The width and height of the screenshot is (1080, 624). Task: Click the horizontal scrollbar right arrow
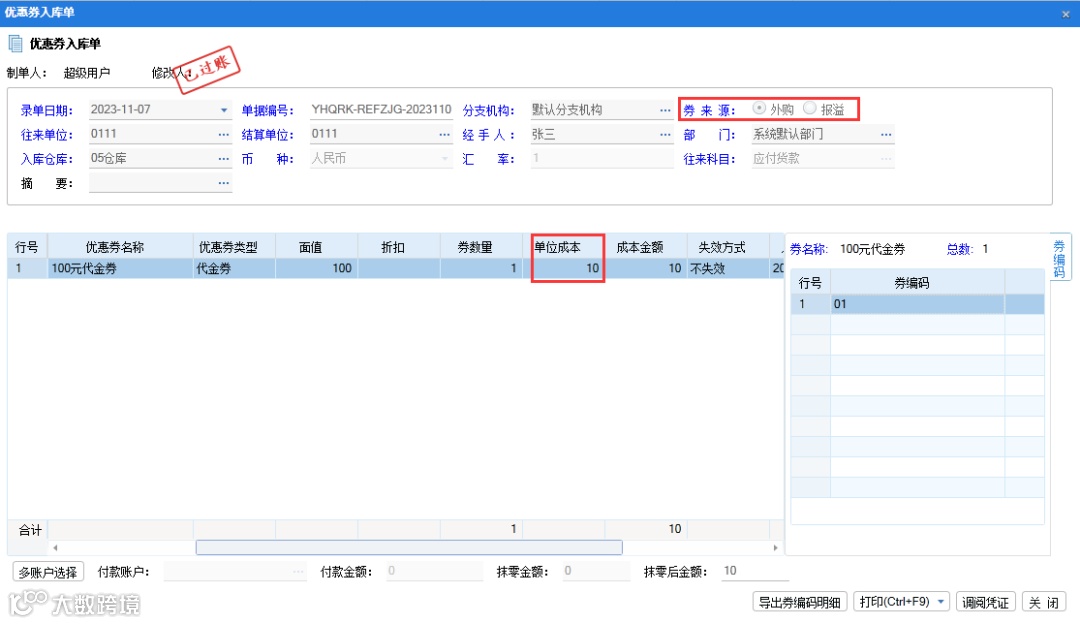[x=776, y=548]
